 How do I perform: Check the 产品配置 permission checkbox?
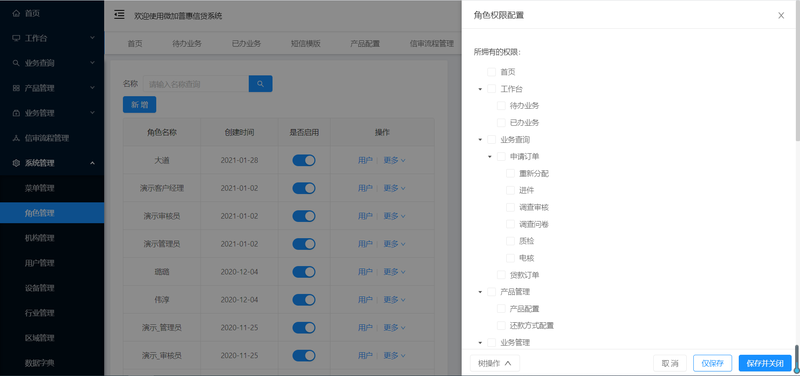point(501,309)
